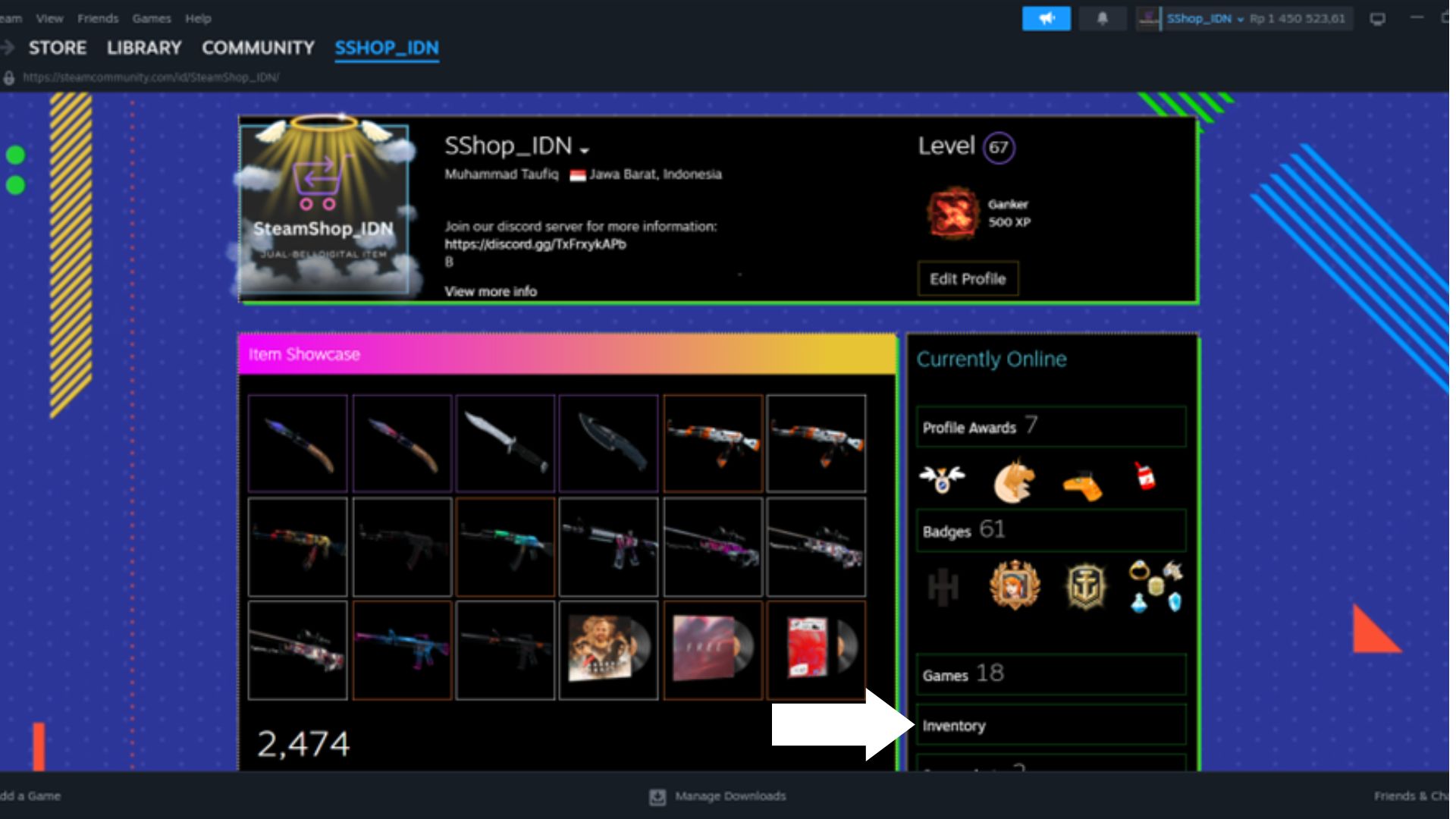Click the megaphone announcements icon
This screenshot has height=819, width=1456.
(1046, 18)
